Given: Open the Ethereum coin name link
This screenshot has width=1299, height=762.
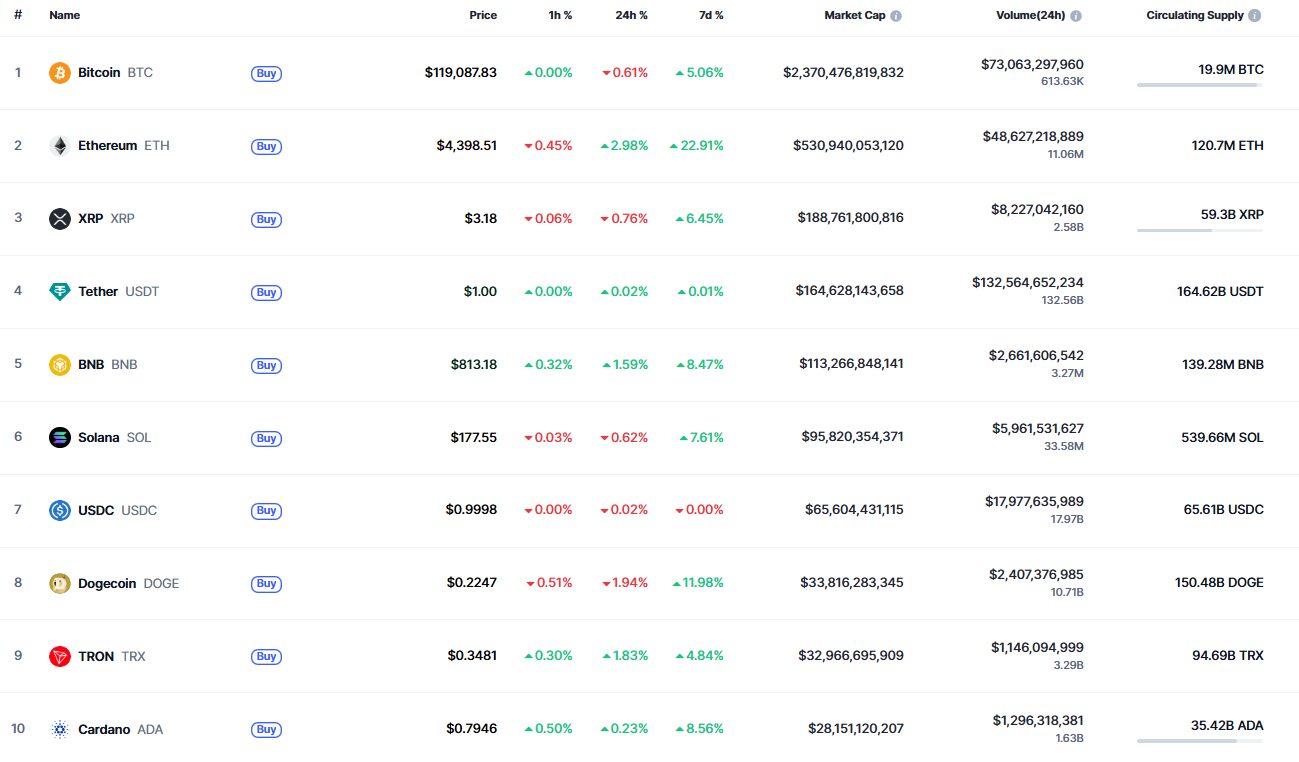Looking at the screenshot, I should 107,146.
